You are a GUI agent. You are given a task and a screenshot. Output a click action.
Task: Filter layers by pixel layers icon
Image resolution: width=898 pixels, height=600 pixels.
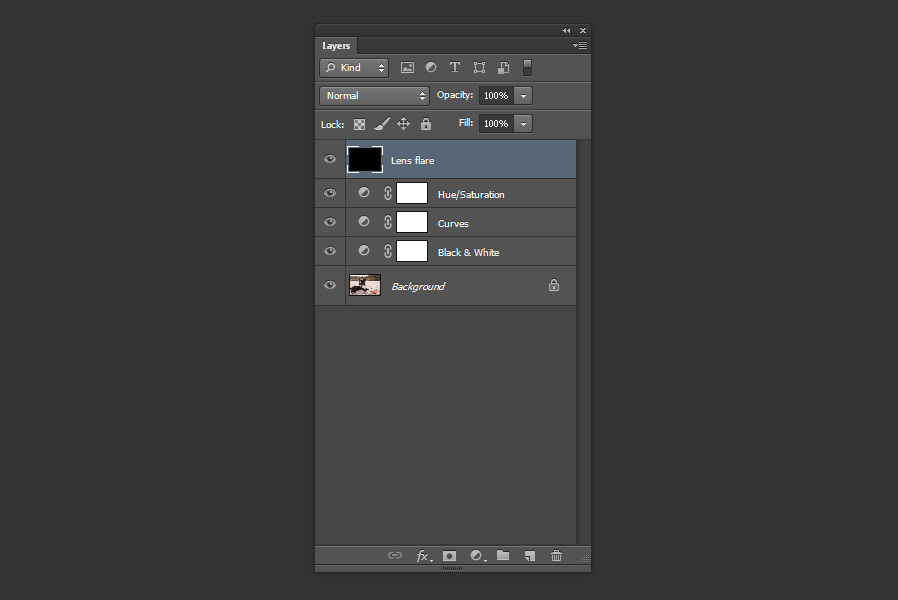(x=407, y=67)
